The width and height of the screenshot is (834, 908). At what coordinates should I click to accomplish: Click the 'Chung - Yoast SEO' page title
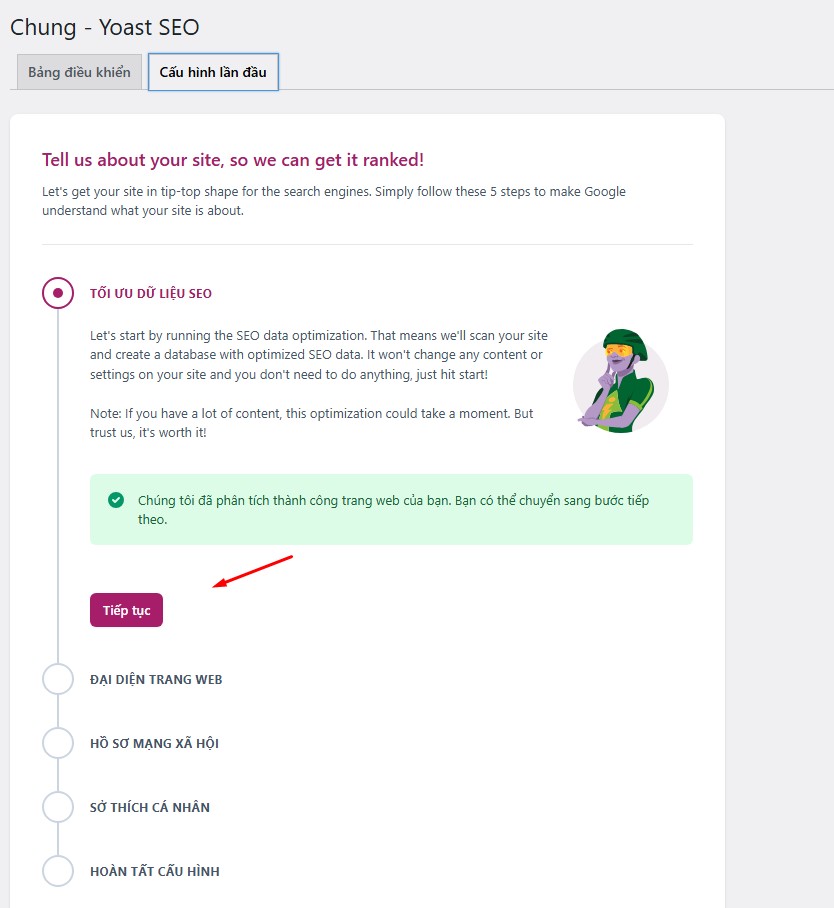(105, 27)
